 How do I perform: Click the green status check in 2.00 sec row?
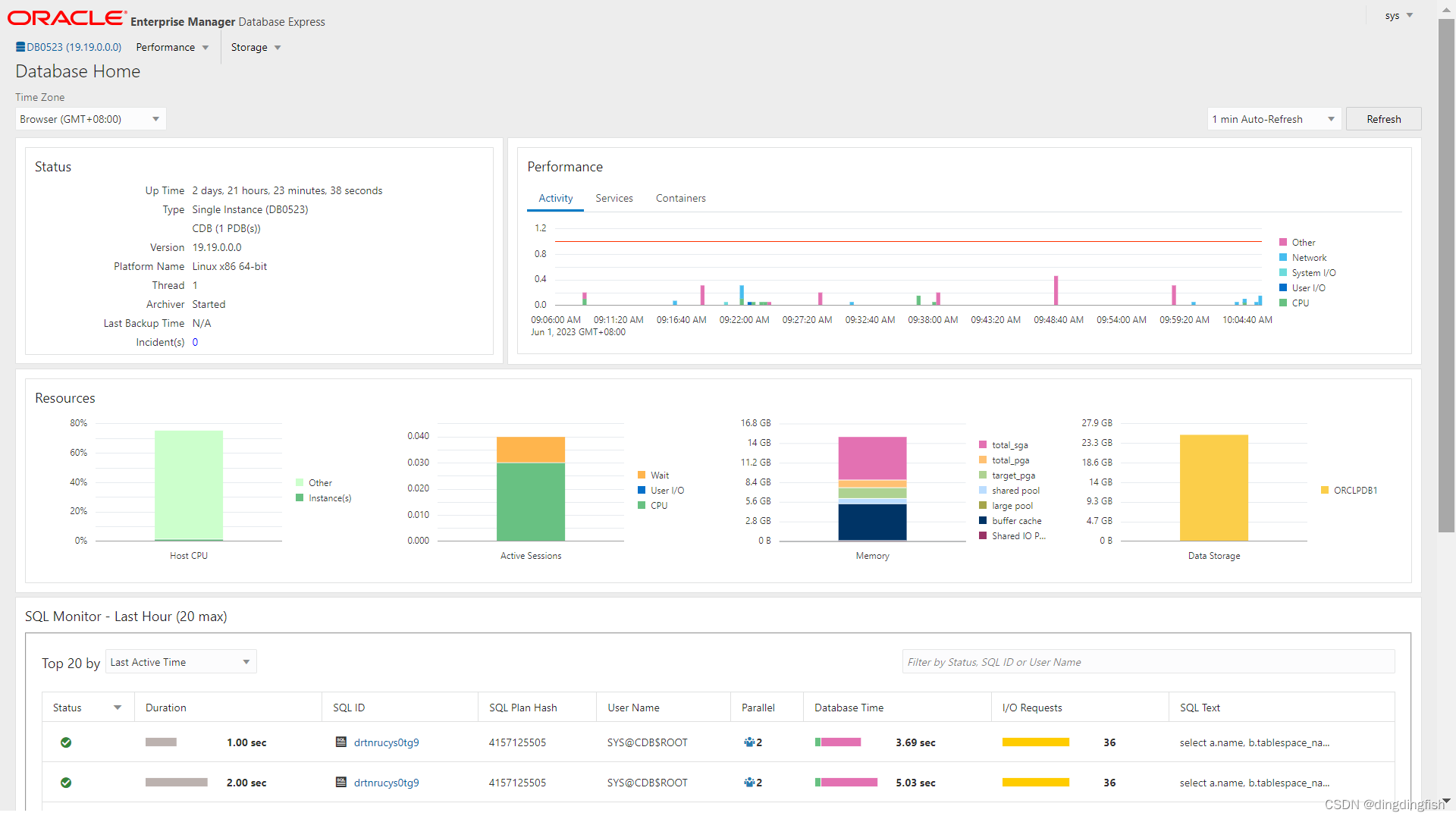click(x=66, y=783)
